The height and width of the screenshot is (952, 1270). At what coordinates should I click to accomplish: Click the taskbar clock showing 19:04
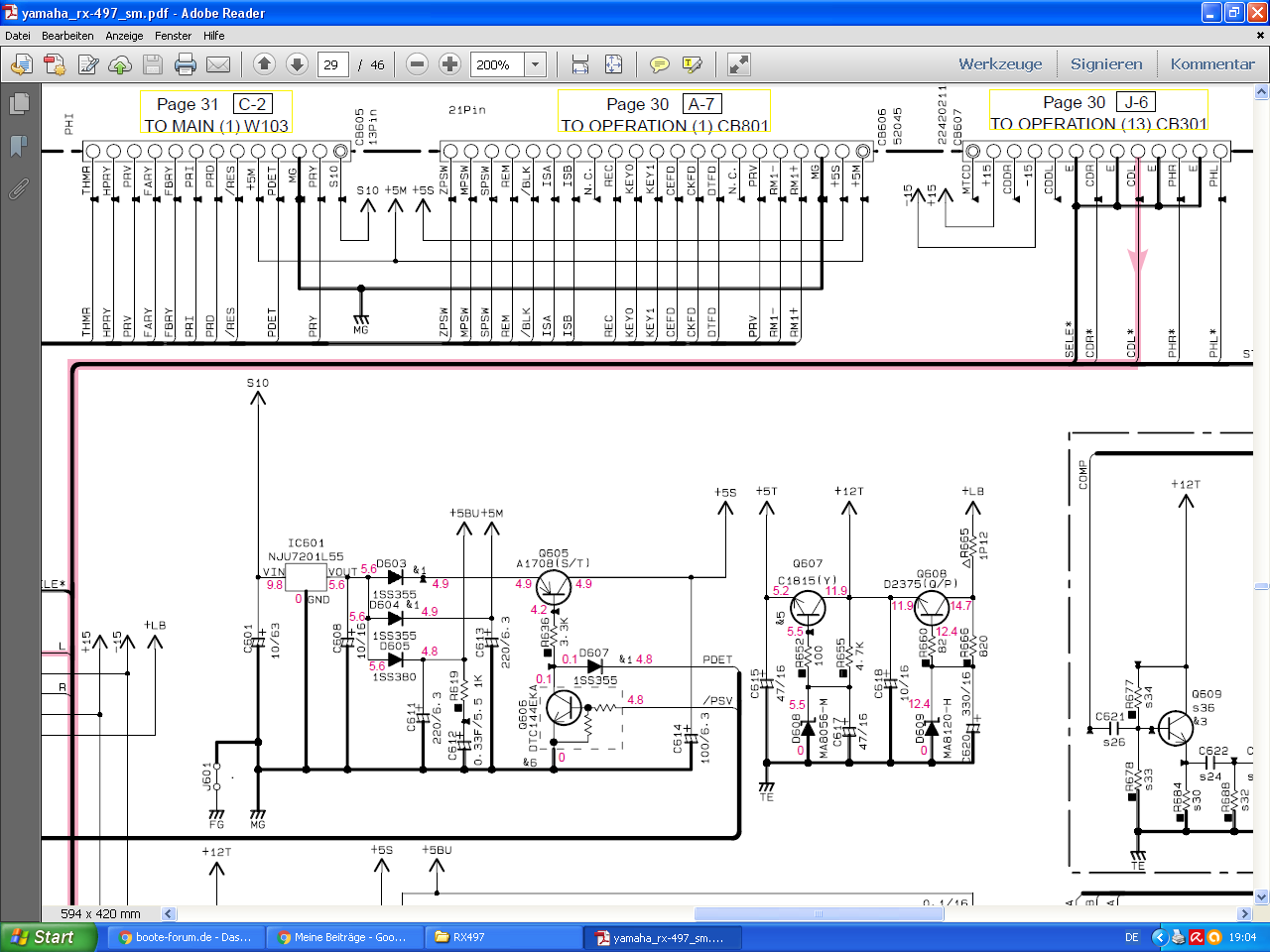(1242, 937)
